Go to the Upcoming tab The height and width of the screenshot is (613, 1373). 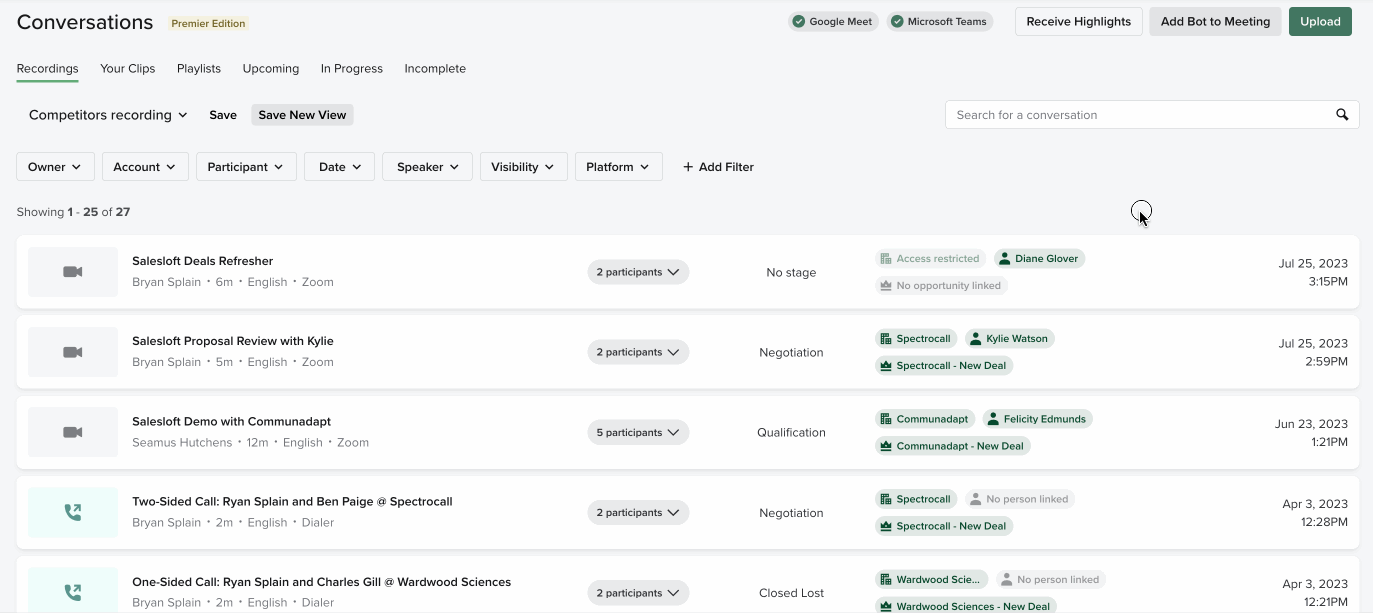(x=271, y=69)
